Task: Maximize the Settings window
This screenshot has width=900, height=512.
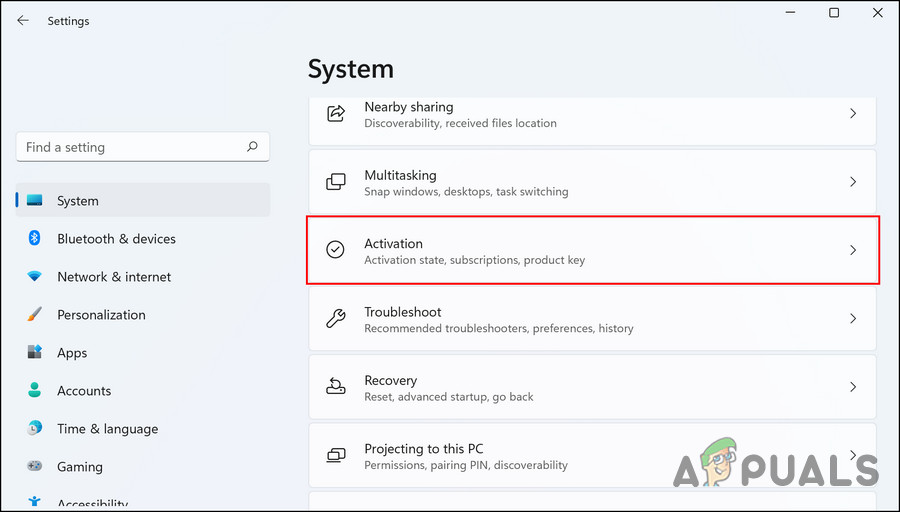Action: (x=834, y=13)
